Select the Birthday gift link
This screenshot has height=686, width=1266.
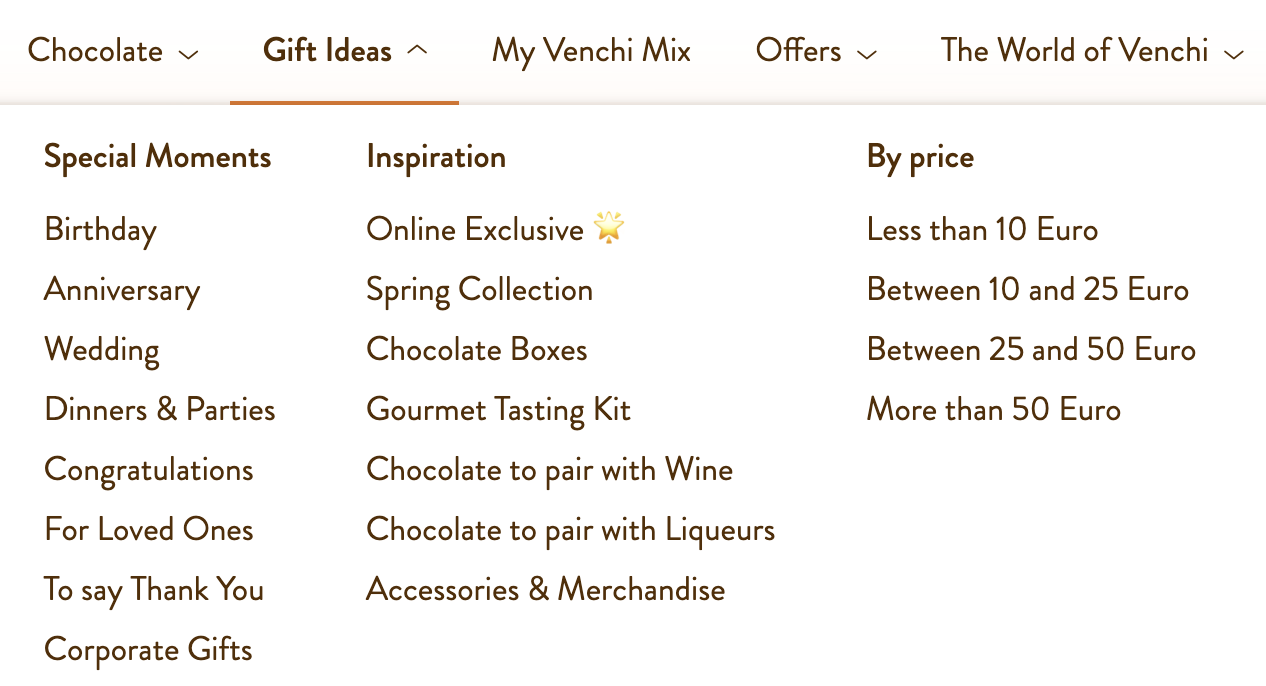[x=100, y=230]
